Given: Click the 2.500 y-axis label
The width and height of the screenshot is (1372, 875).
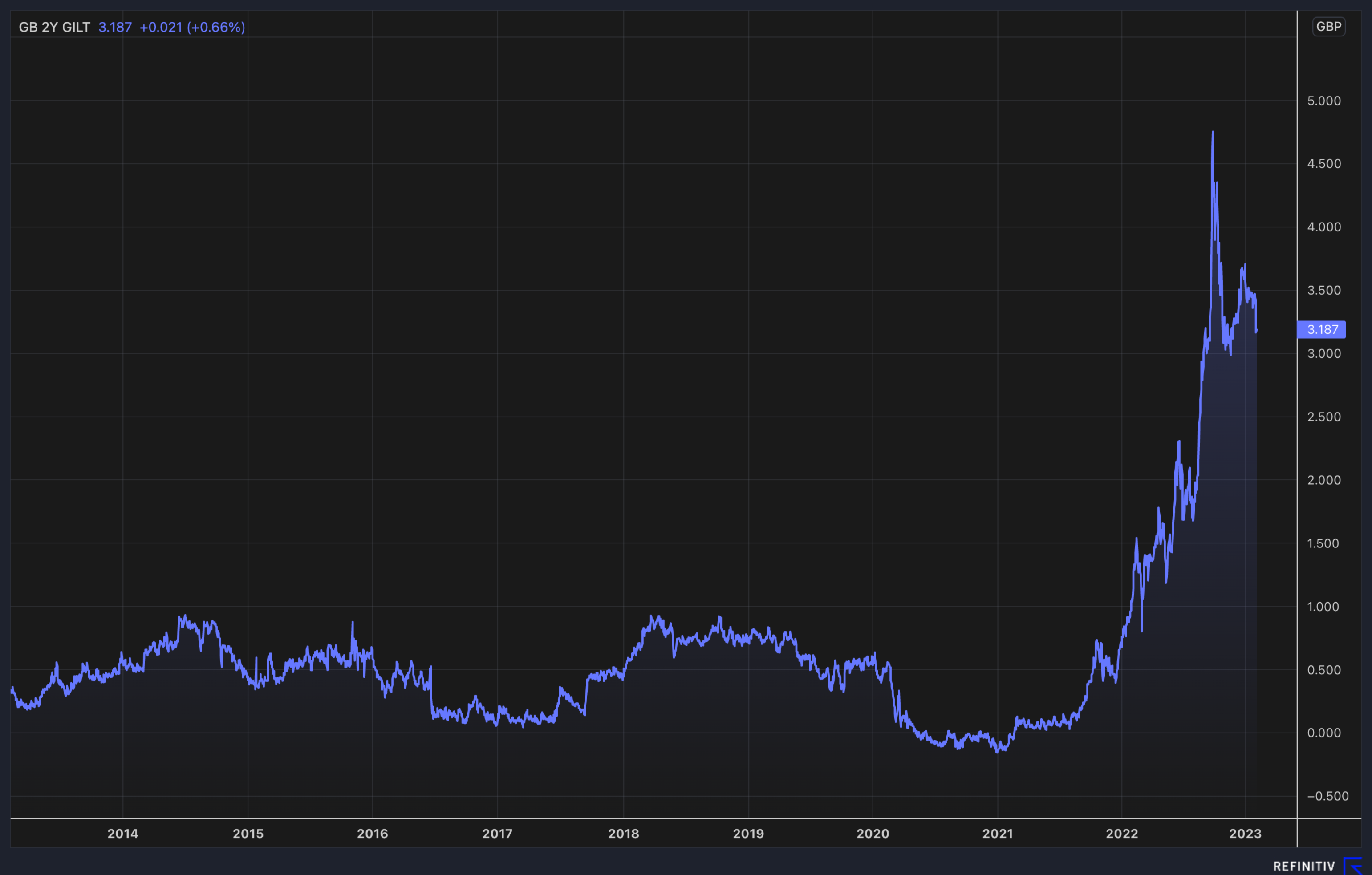Looking at the screenshot, I should (x=1323, y=417).
